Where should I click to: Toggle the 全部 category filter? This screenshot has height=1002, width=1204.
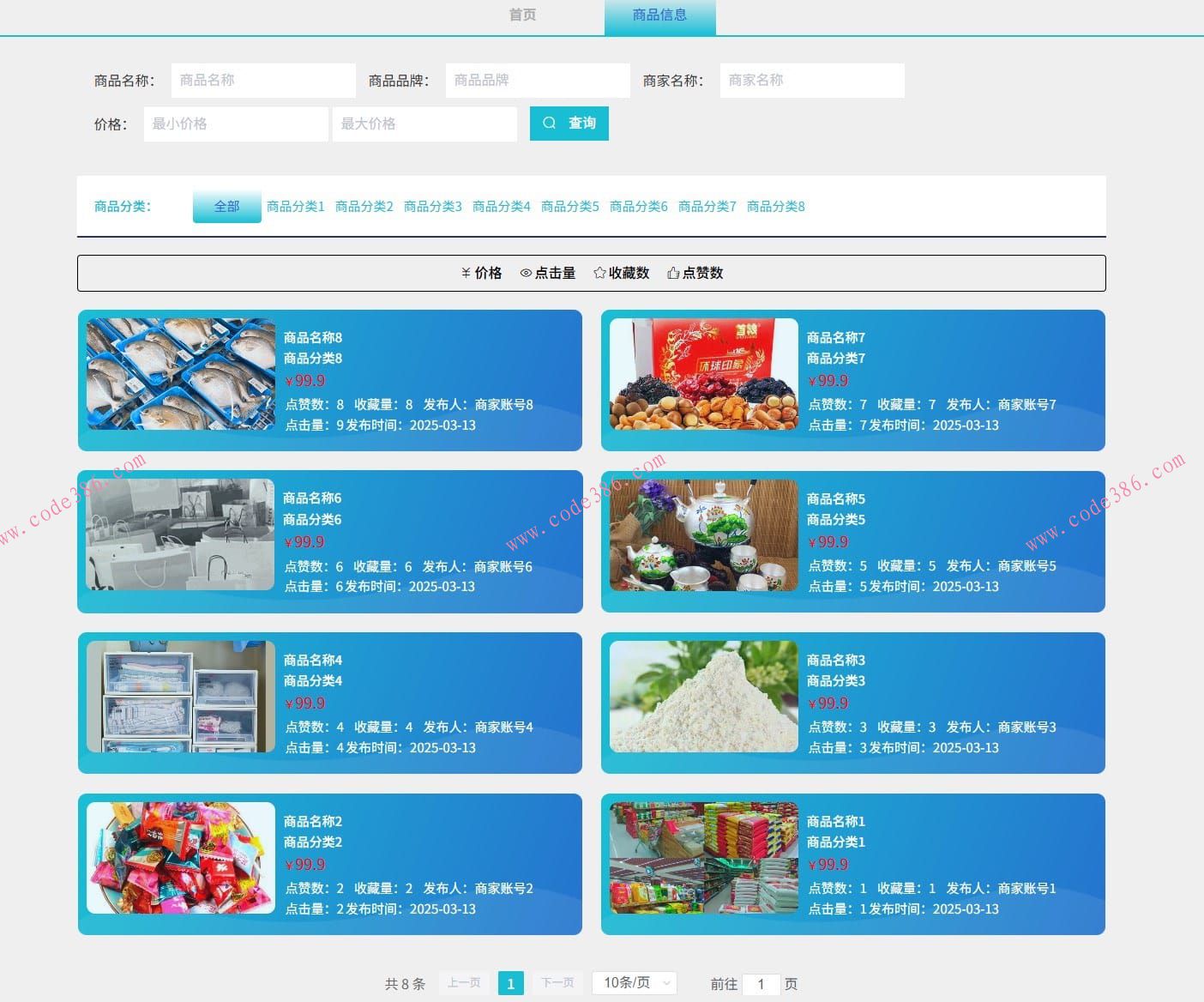click(226, 206)
